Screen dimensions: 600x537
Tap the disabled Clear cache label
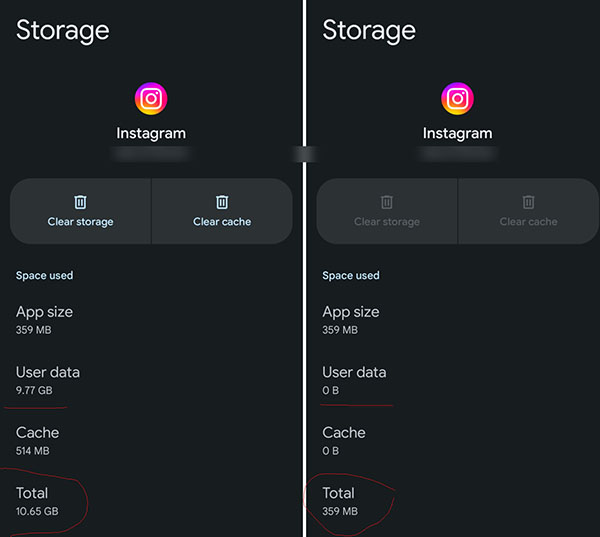pyautogui.click(x=528, y=222)
